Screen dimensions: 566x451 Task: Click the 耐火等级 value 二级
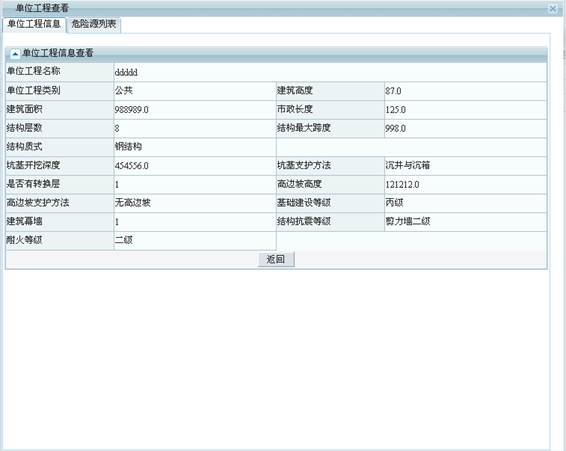click(124, 240)
